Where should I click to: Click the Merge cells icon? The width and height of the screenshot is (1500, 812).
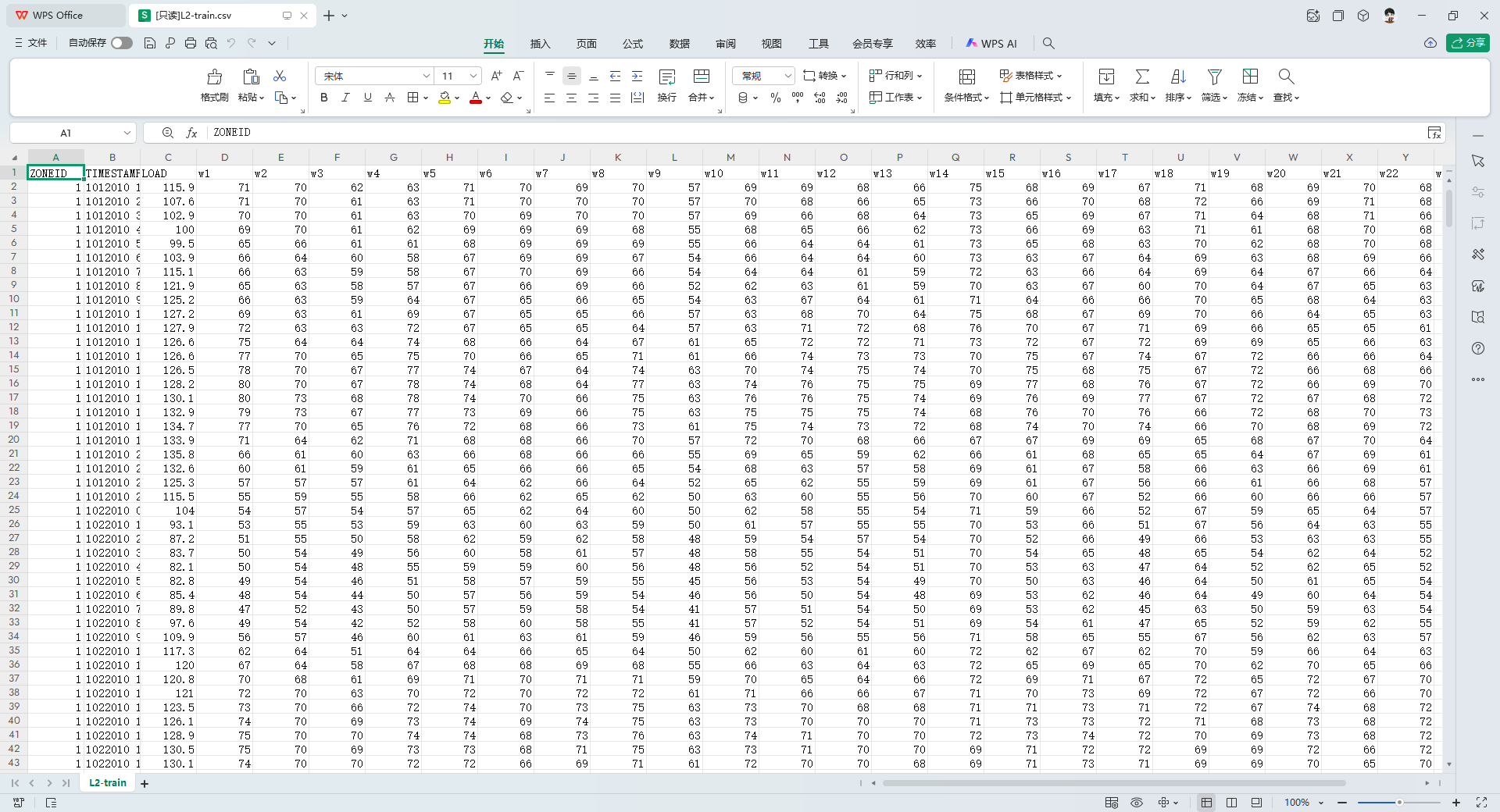pyautogui.click(x=701, y=77)
